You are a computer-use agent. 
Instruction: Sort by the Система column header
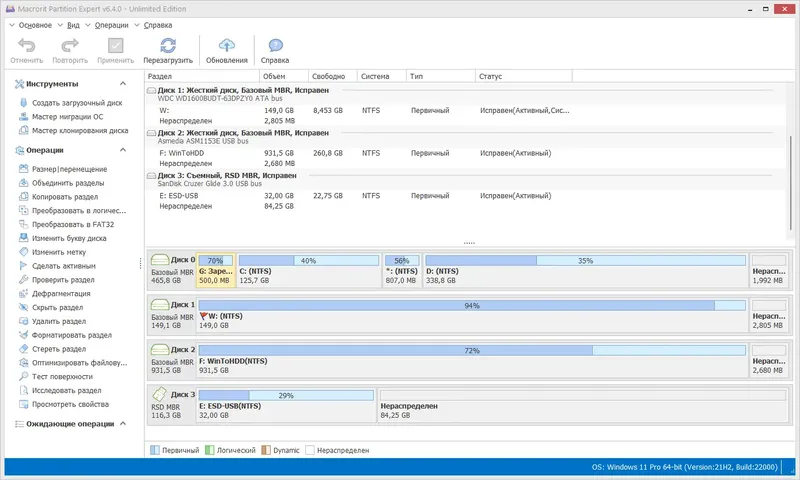coord(382,76)
